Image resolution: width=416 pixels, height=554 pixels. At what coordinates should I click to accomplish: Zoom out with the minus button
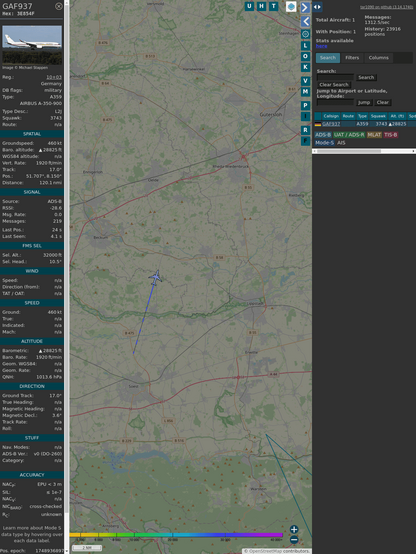294,540
